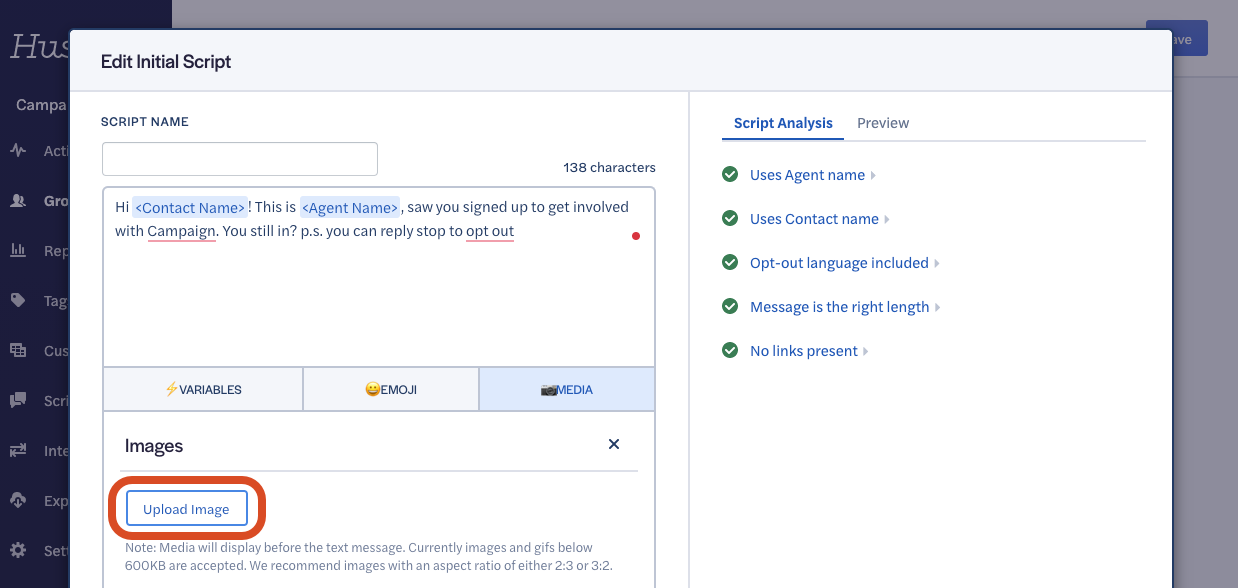Click the green check beside No links present

pyautogui.click(x=730, y=351)
